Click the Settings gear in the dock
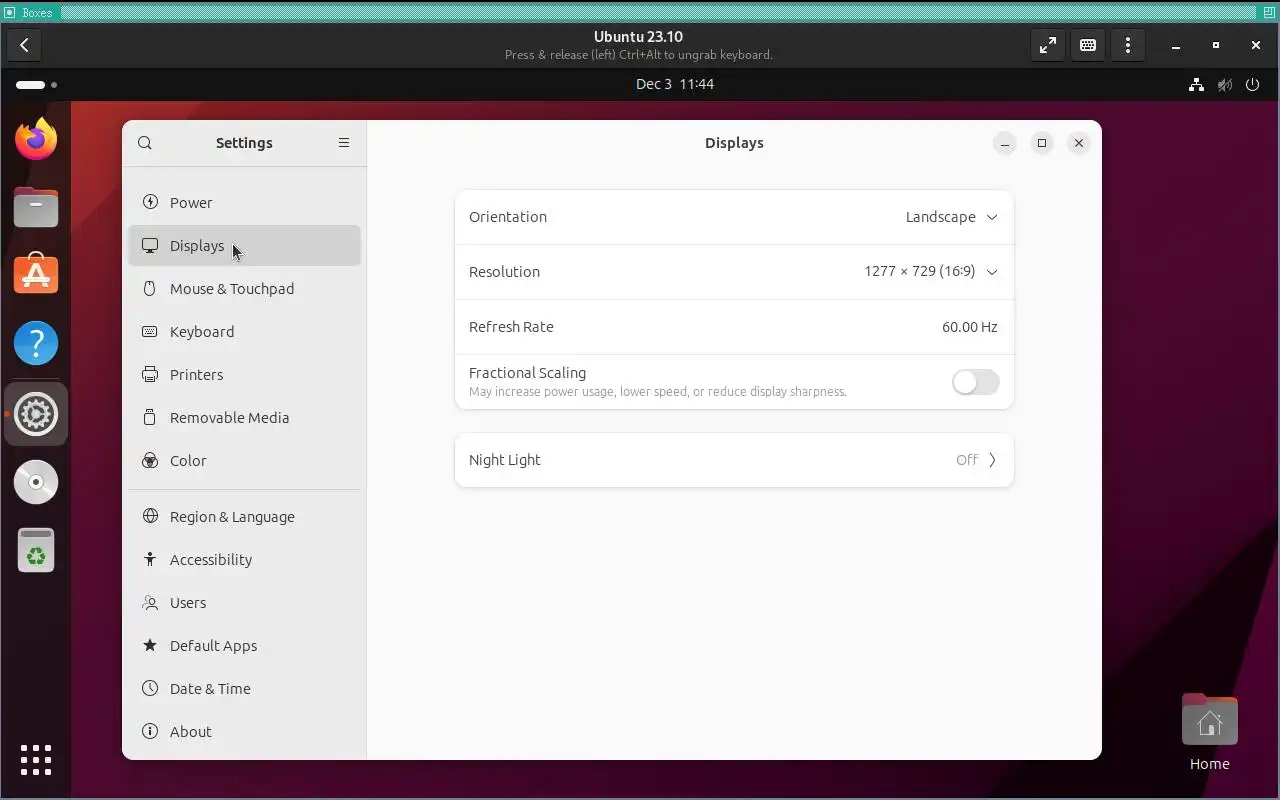This screenshot has height=800, width=1280. [36, 414]
